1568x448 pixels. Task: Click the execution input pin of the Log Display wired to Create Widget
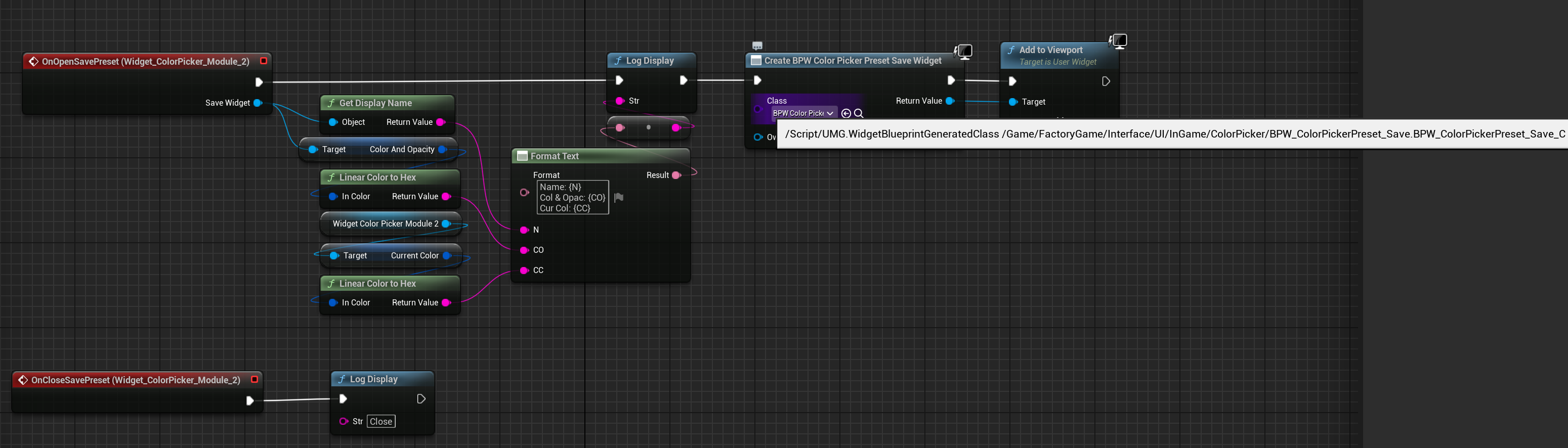[619, 80]
